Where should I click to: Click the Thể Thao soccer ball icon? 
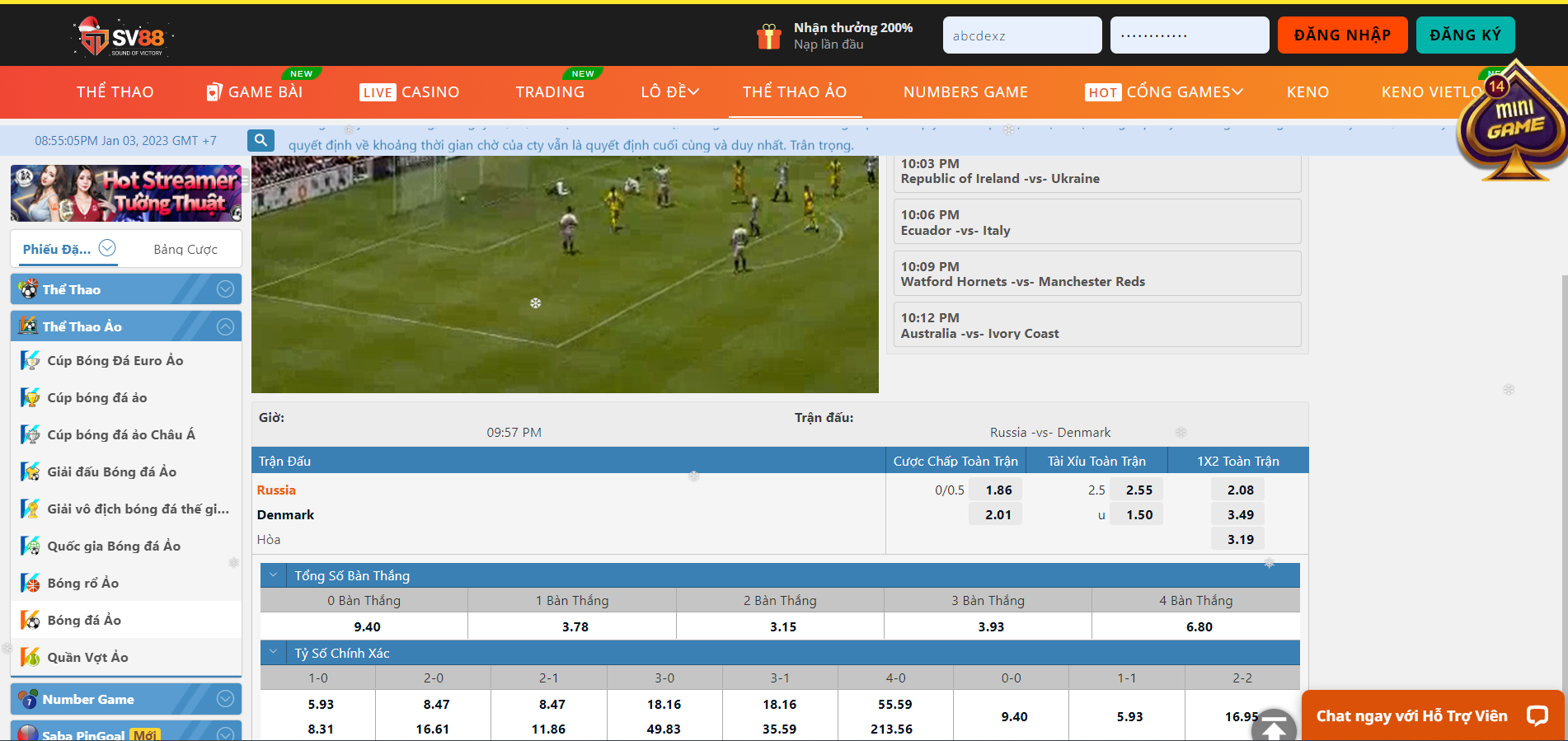click(29, 289)
